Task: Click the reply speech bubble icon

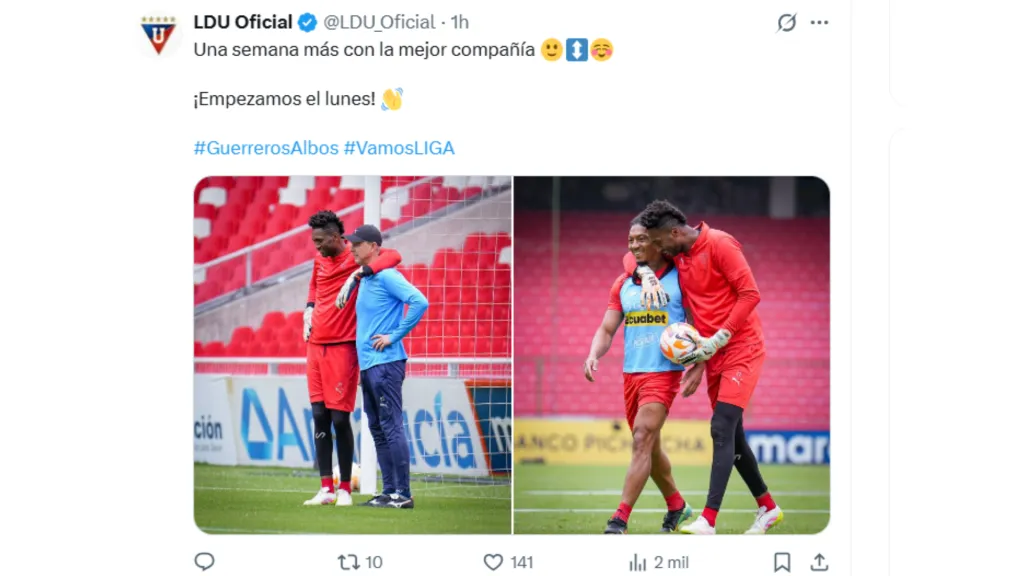Action: (x=204, y=562)
